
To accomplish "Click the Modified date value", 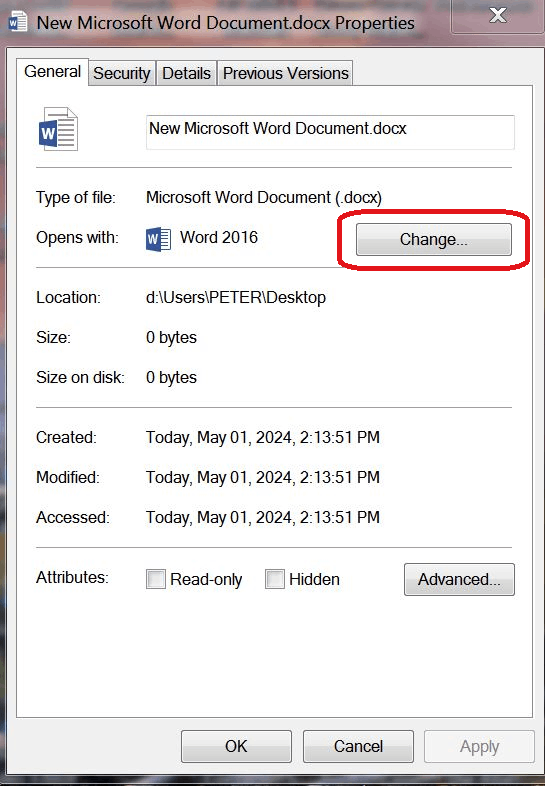I will pos(263,478).
